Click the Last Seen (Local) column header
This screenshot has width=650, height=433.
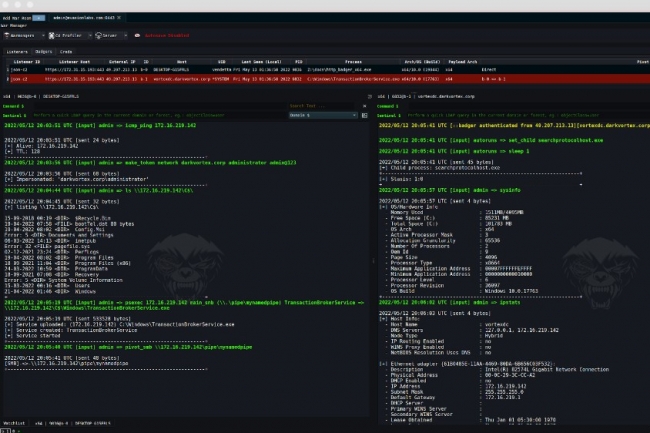point(261,62)
